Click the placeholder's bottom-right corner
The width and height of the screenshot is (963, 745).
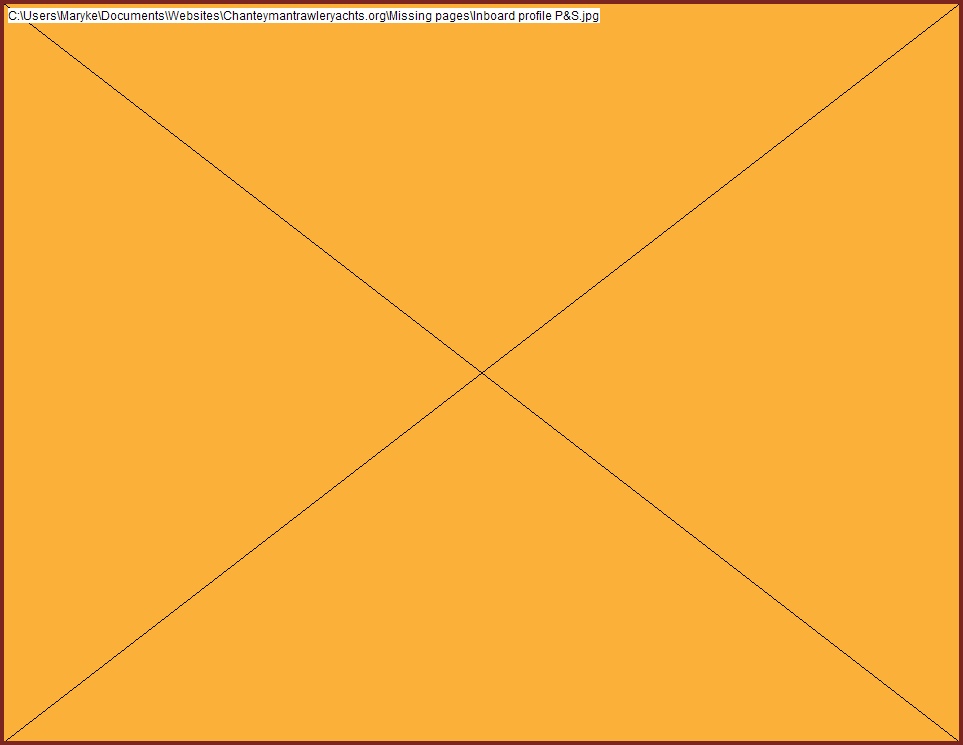click(957, 739)
